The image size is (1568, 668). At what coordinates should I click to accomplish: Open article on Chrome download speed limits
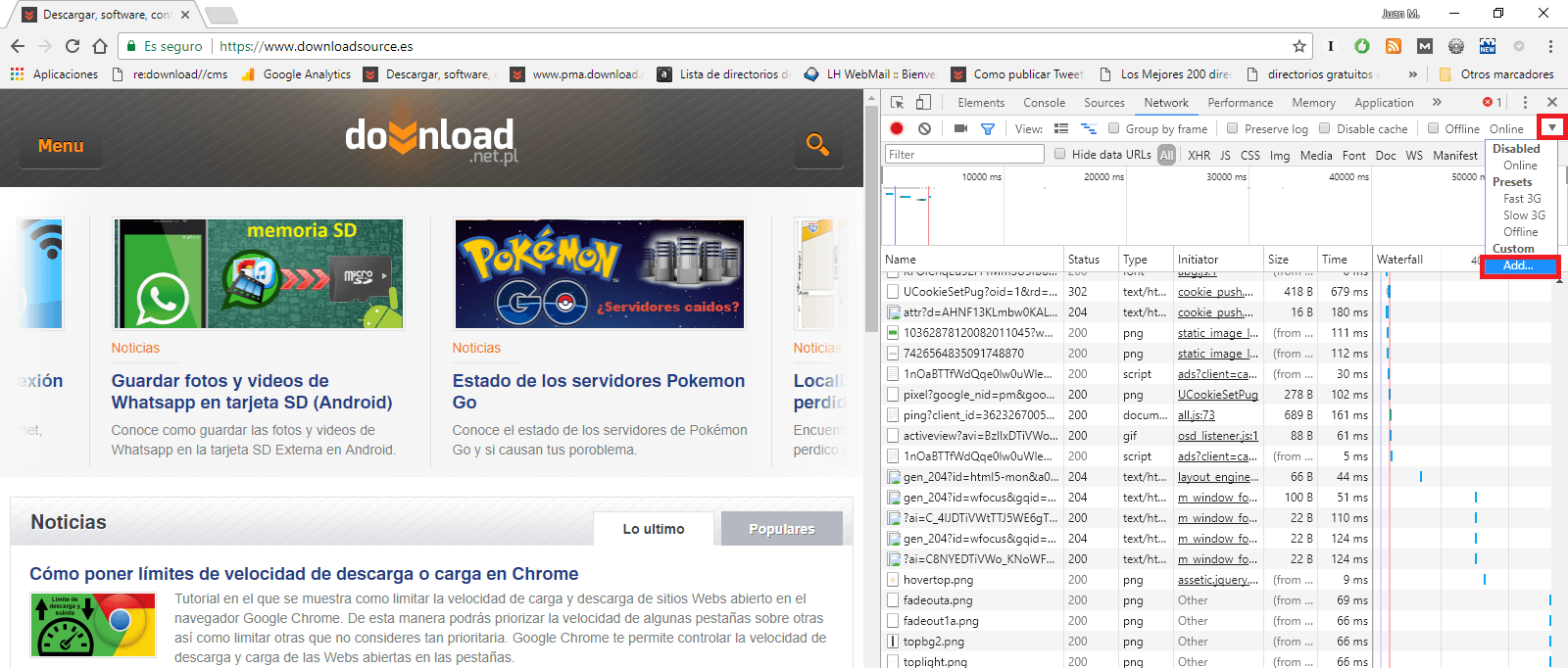304,574
